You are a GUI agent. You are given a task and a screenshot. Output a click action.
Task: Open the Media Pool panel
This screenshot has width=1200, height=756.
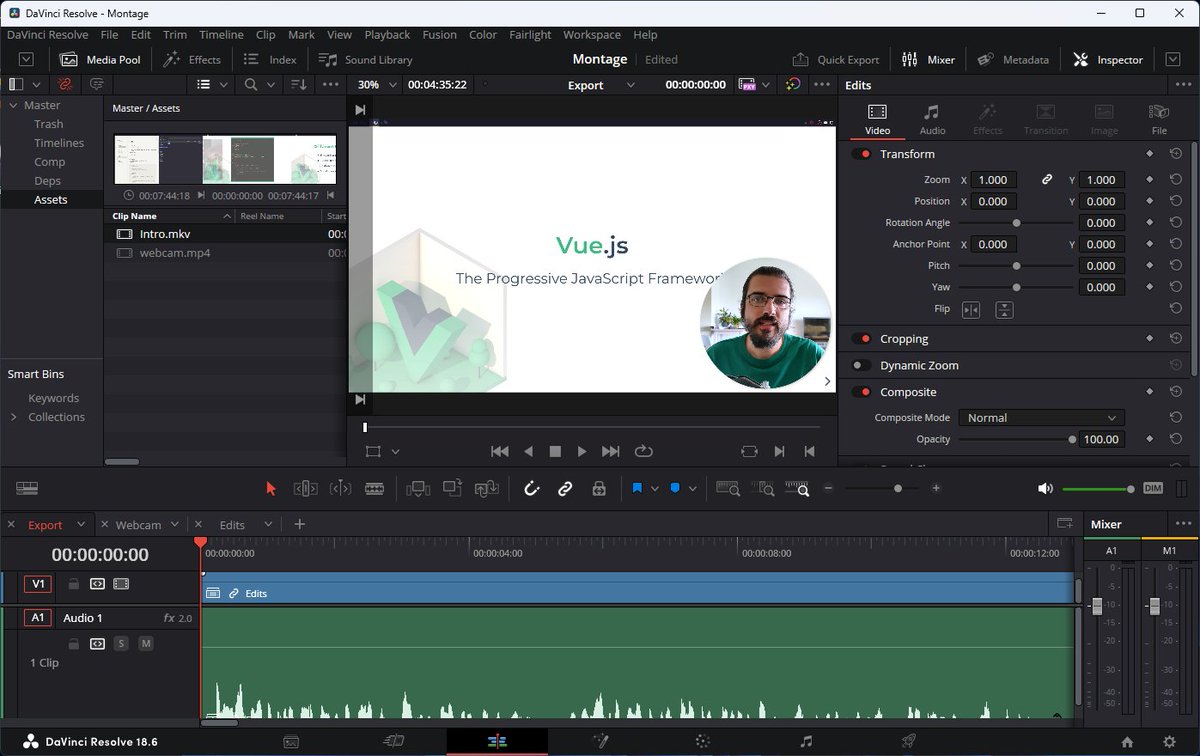tap(99, 59)
